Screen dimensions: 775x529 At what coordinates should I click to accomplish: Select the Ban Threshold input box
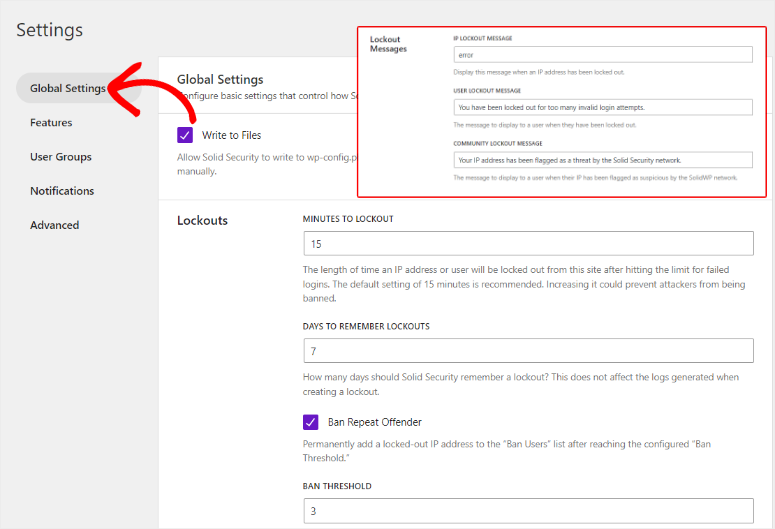528,512
